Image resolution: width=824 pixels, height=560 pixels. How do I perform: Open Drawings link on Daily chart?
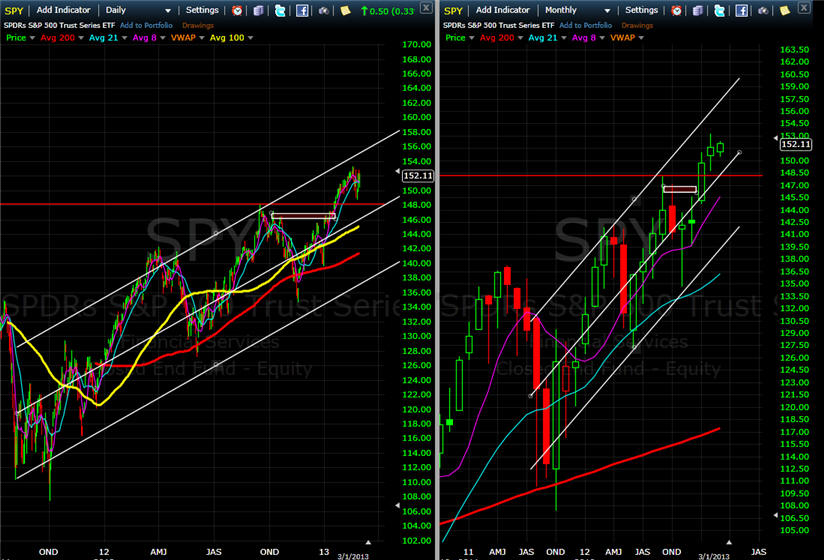(x=198, y=25)
